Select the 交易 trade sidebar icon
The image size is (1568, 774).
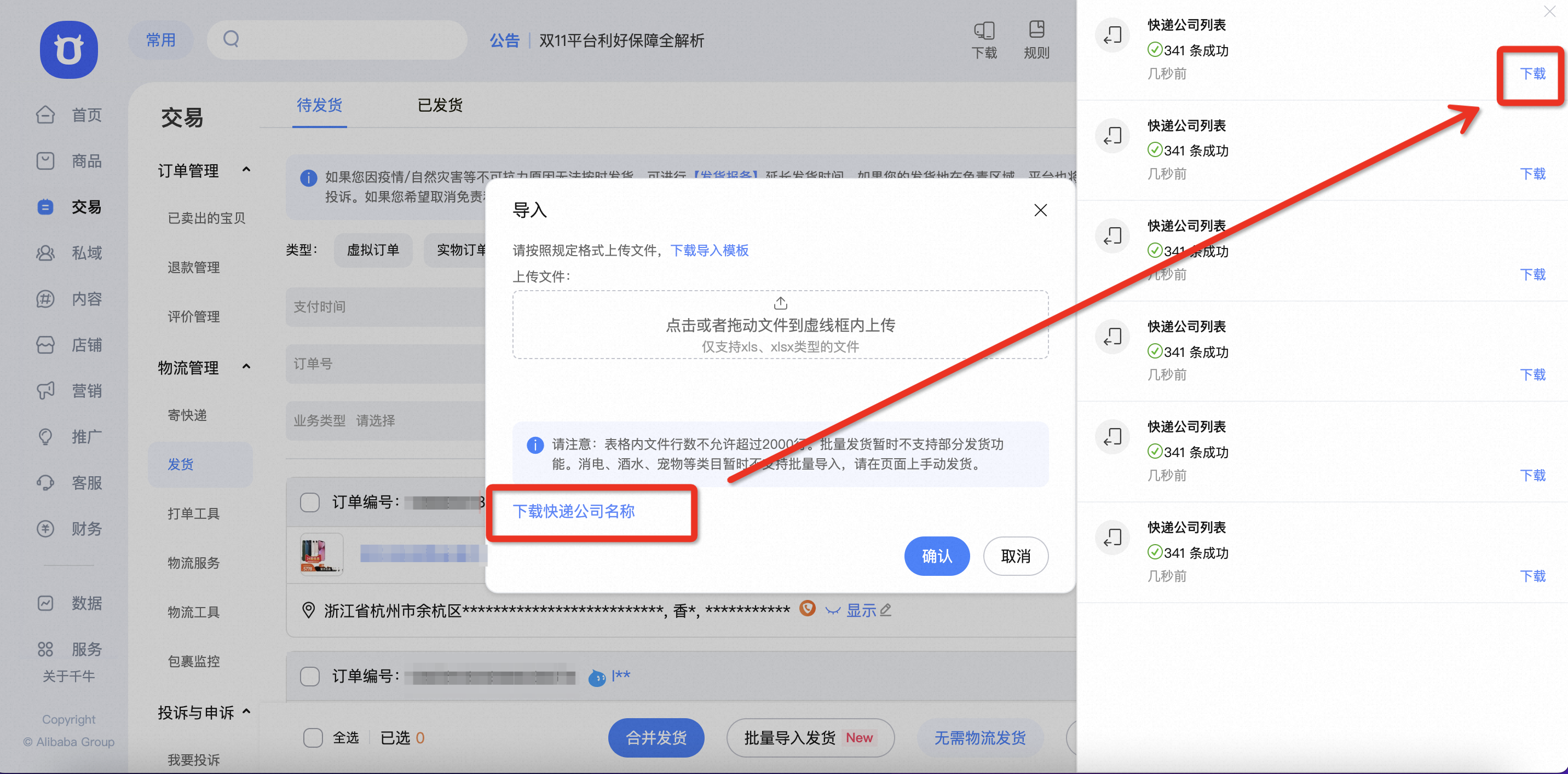(x=45, y=207)
